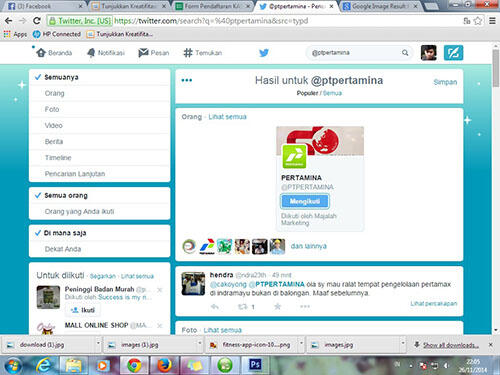
Task: Open Chrome menu hamburger button
Action: [x=492, y=21]
